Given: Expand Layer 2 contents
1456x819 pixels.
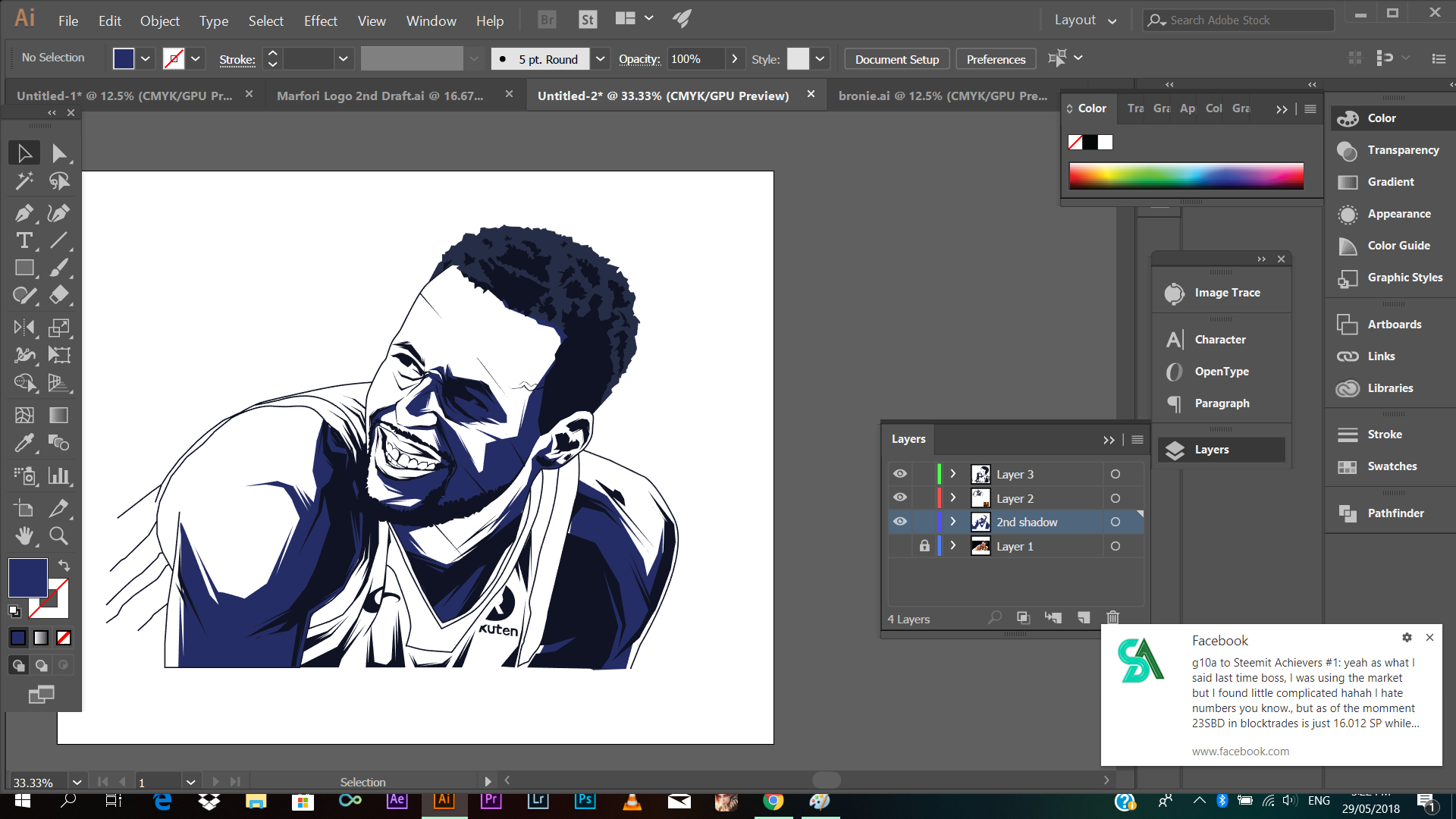Looking at the screenshot, I should [x=953, y=497].
